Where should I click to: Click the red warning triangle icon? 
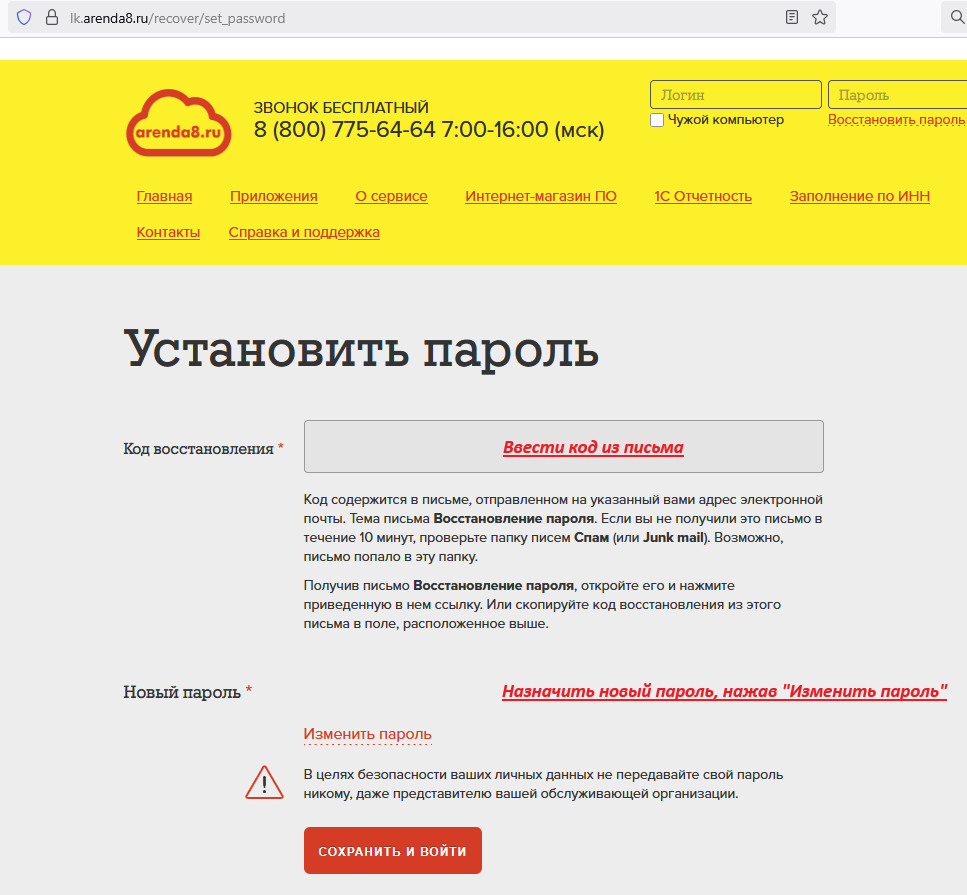pyautogui.click(x=264, y=782)
